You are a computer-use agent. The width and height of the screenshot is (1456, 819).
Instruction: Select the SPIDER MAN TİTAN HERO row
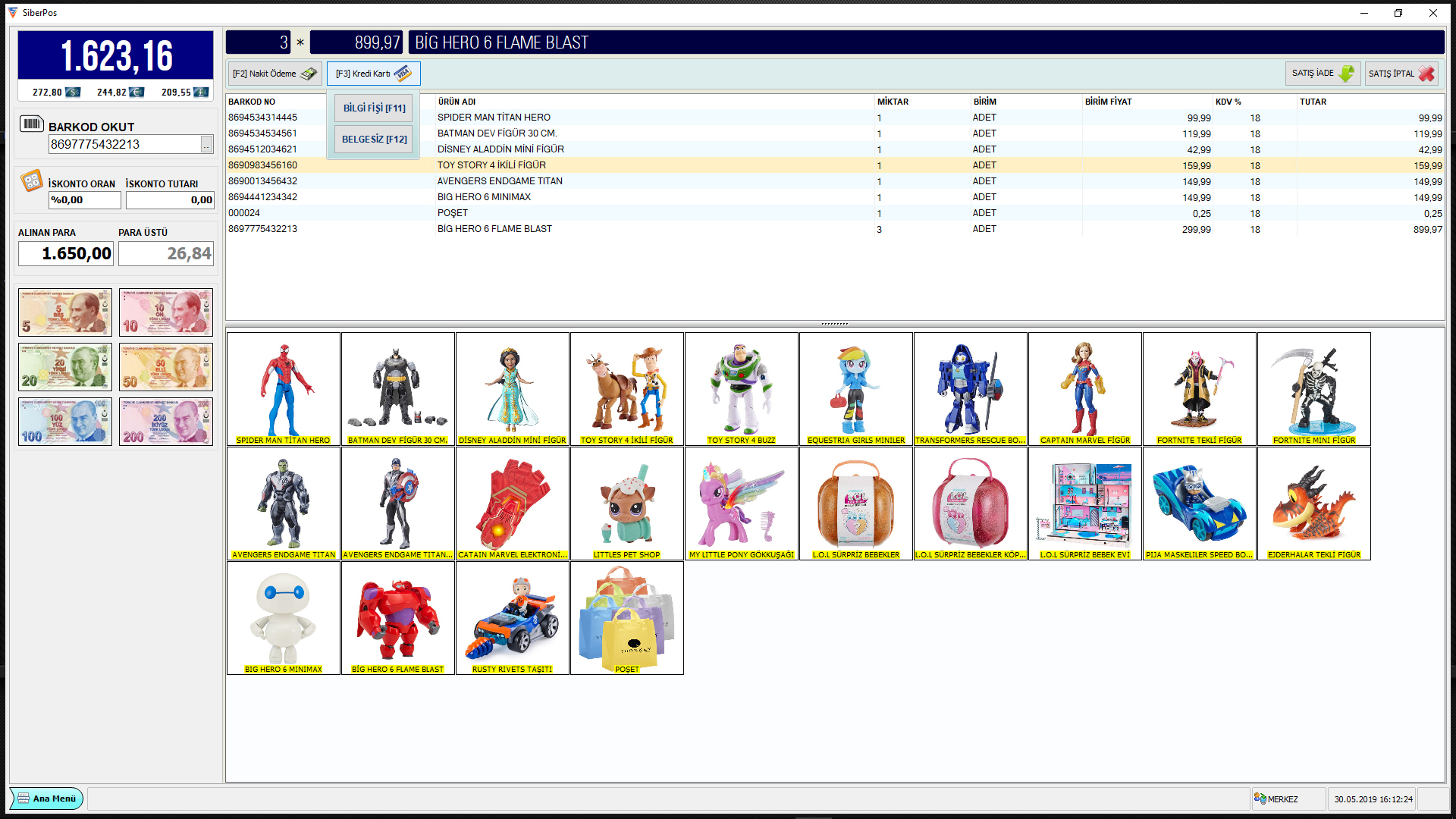click(x=835, y=118)
